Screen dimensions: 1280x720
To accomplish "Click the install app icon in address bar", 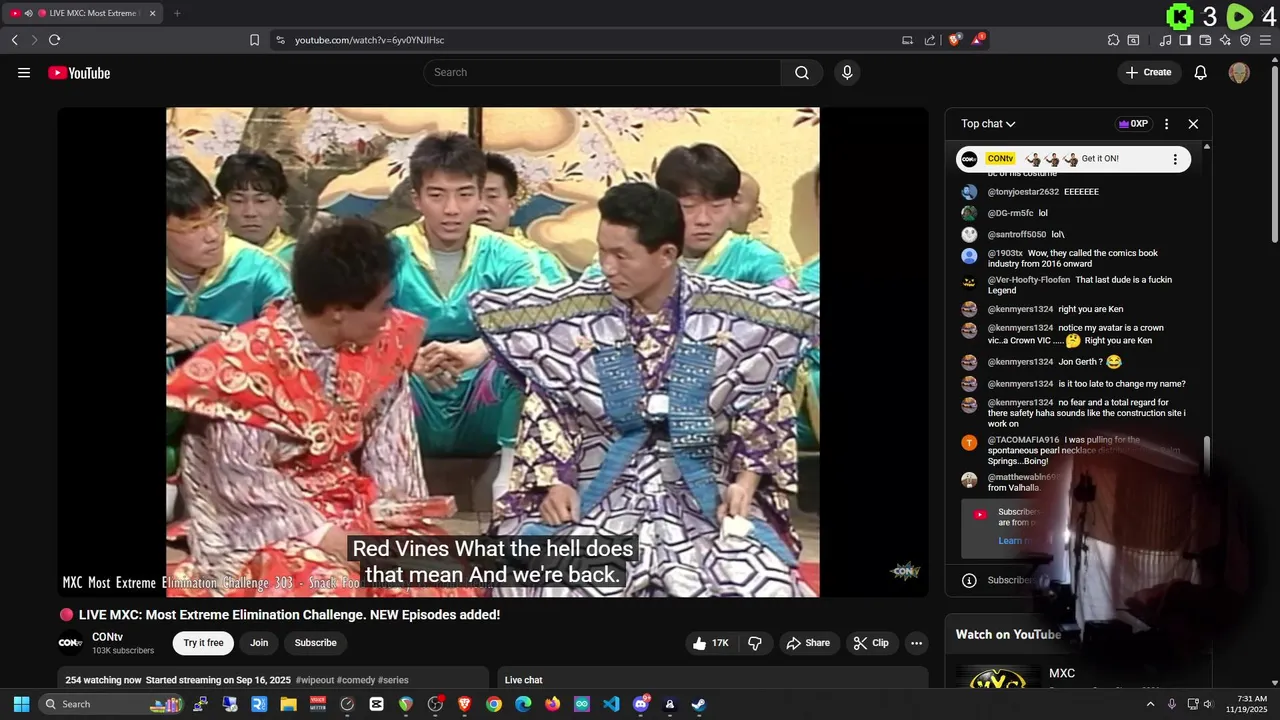I will 907,40.
